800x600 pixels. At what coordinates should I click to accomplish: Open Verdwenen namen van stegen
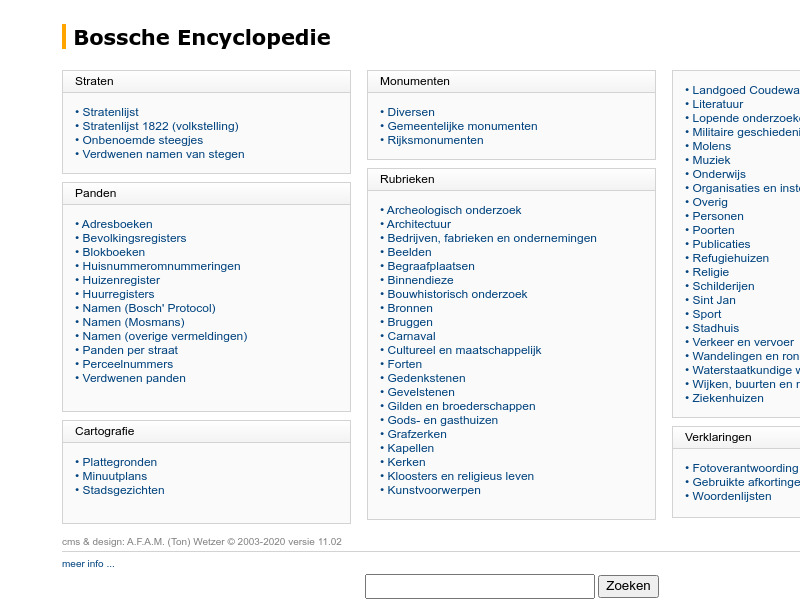click(163, 154)
